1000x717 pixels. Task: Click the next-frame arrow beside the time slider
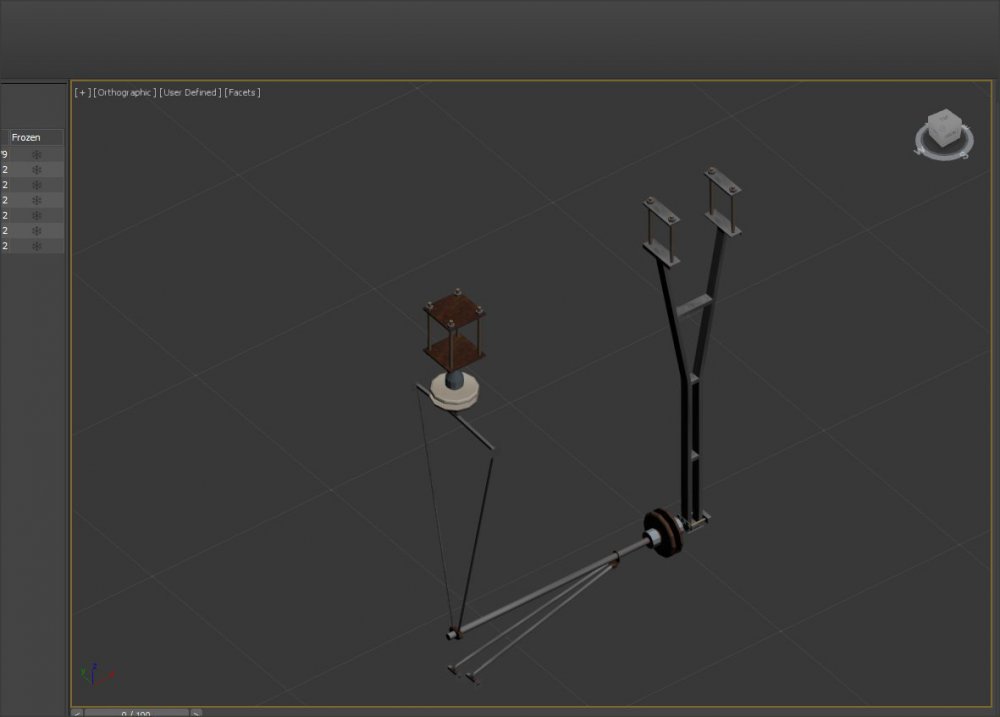pos(196,713)
